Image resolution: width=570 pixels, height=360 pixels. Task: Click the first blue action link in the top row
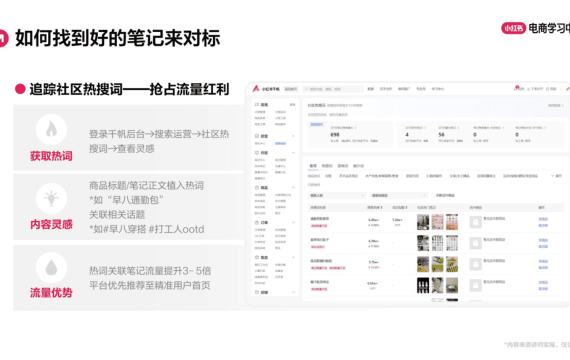click(x=543, y=219)
